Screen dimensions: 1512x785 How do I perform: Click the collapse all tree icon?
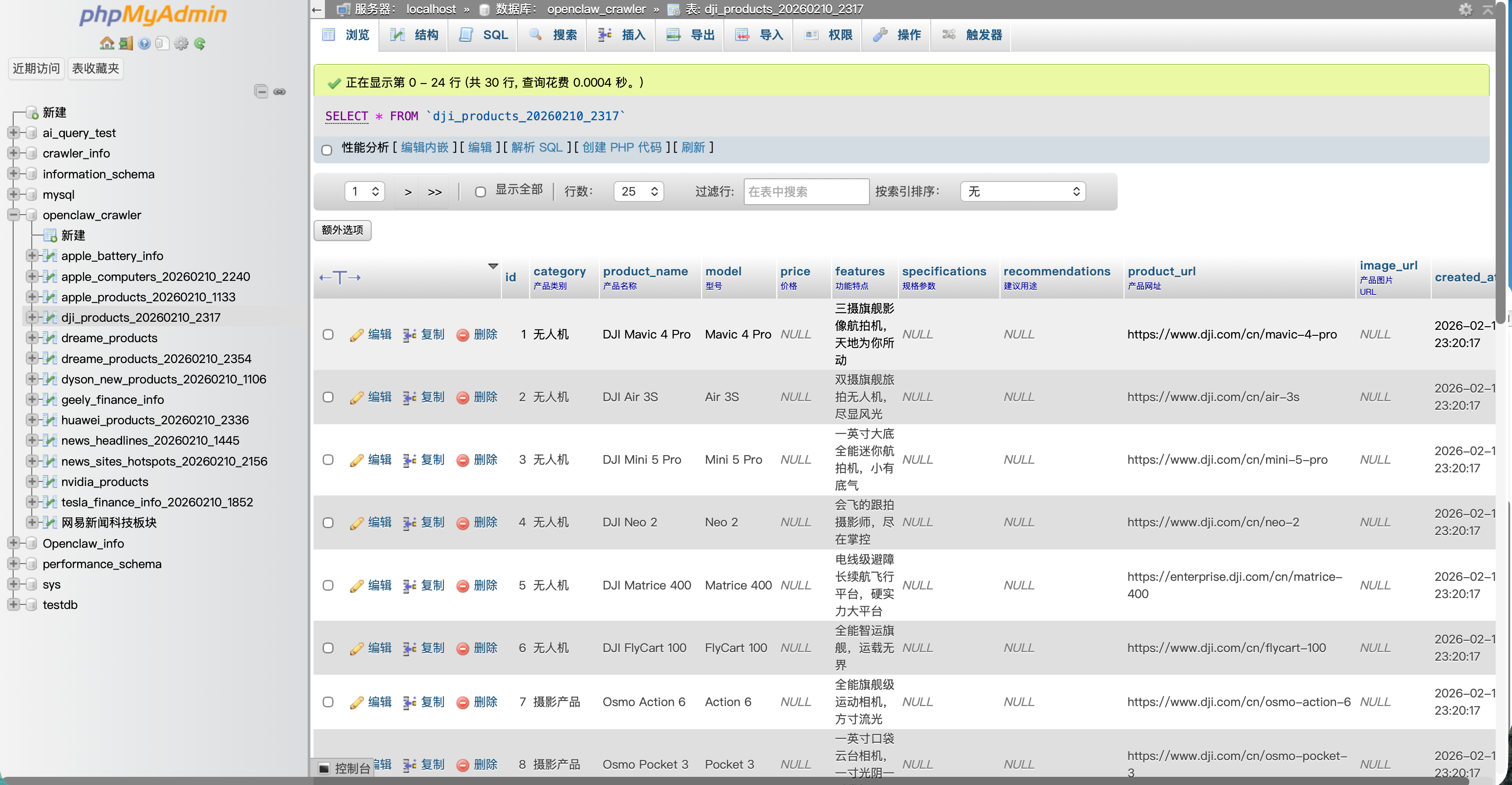[x=261, y=92]
